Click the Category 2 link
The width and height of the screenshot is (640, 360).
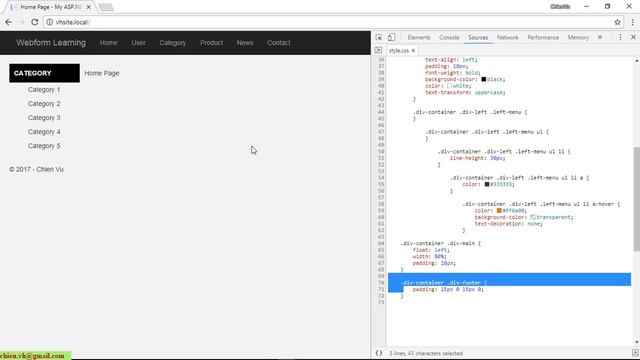coord(44,104)
